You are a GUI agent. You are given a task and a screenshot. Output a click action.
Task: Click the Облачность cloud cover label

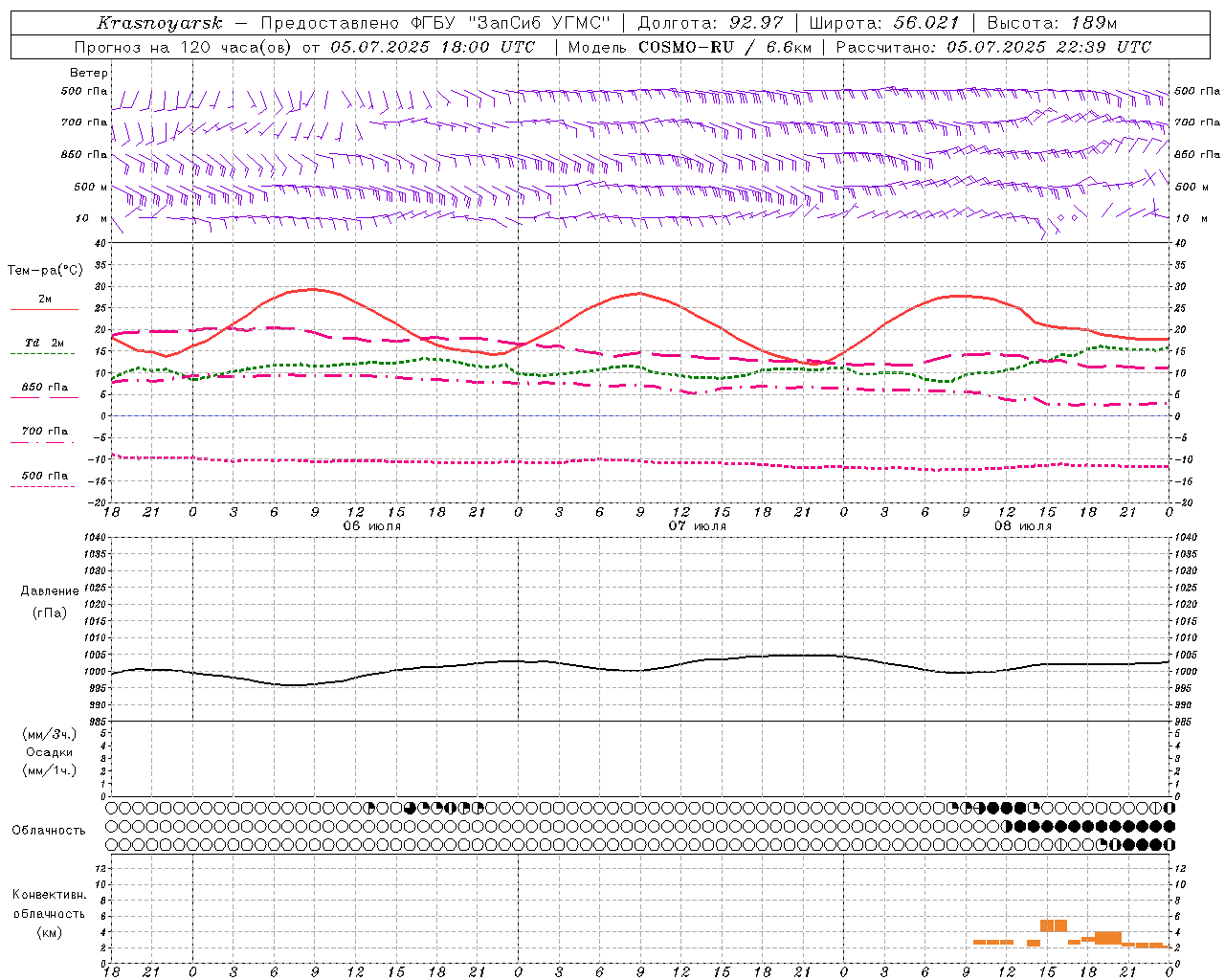[49, 831]
